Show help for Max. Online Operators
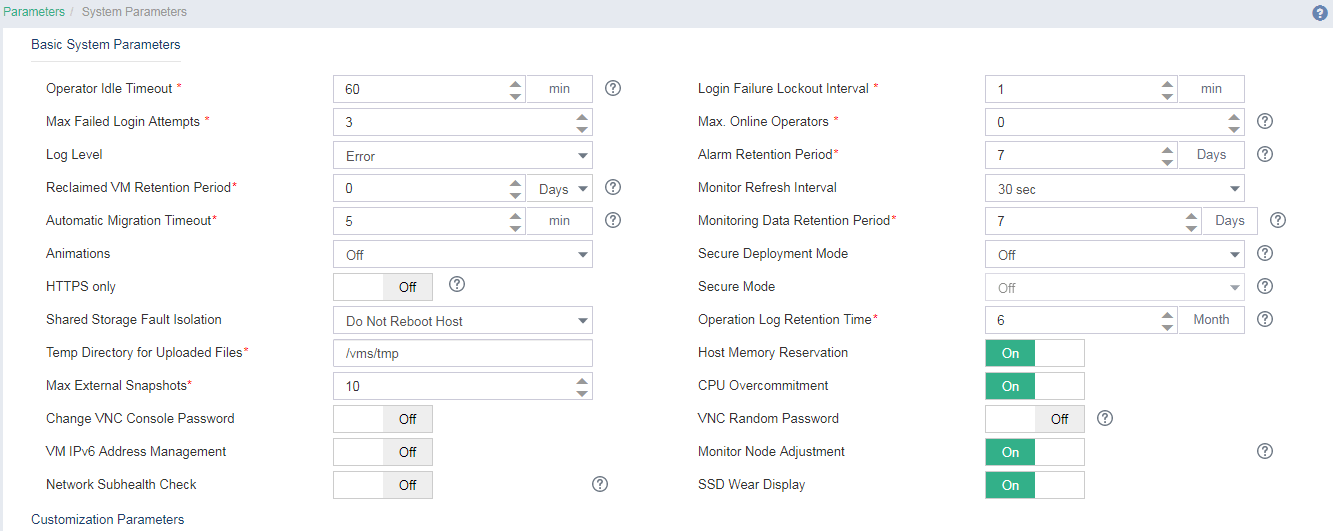This screenshot has height=531, width=1333. 1264,121
